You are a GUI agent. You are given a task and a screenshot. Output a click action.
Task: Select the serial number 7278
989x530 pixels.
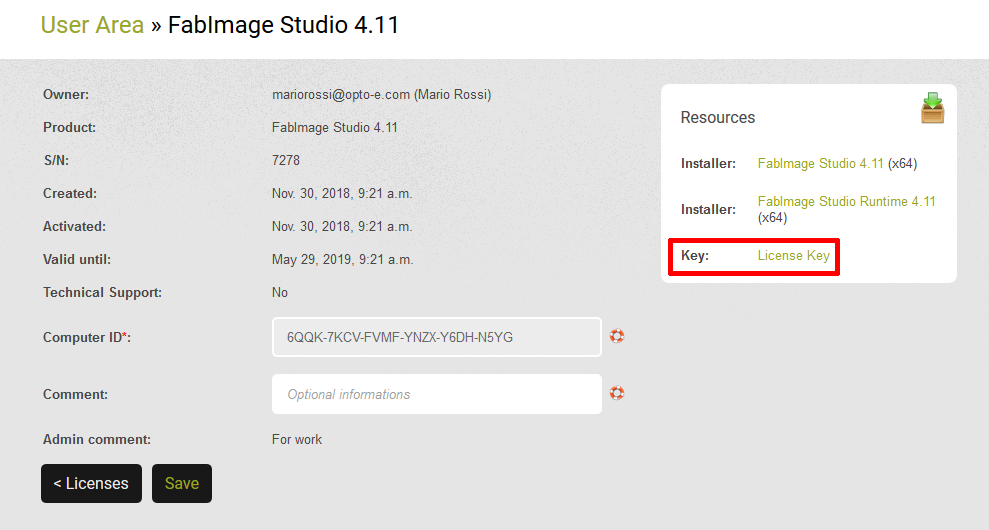286,160
